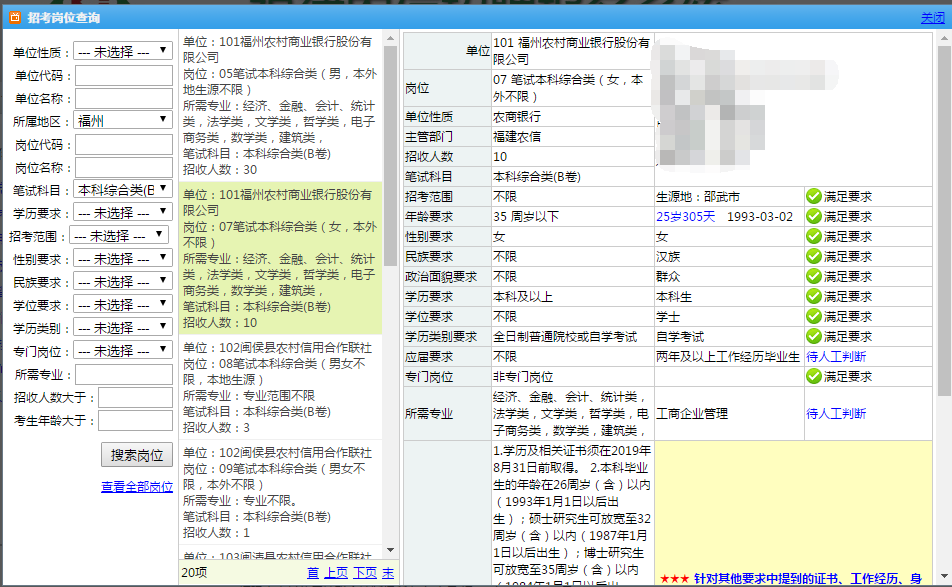Select position 09笔试本科综合类 闽侯县 in list
This screenshot has height=587, width=952.
click(280, 492)
